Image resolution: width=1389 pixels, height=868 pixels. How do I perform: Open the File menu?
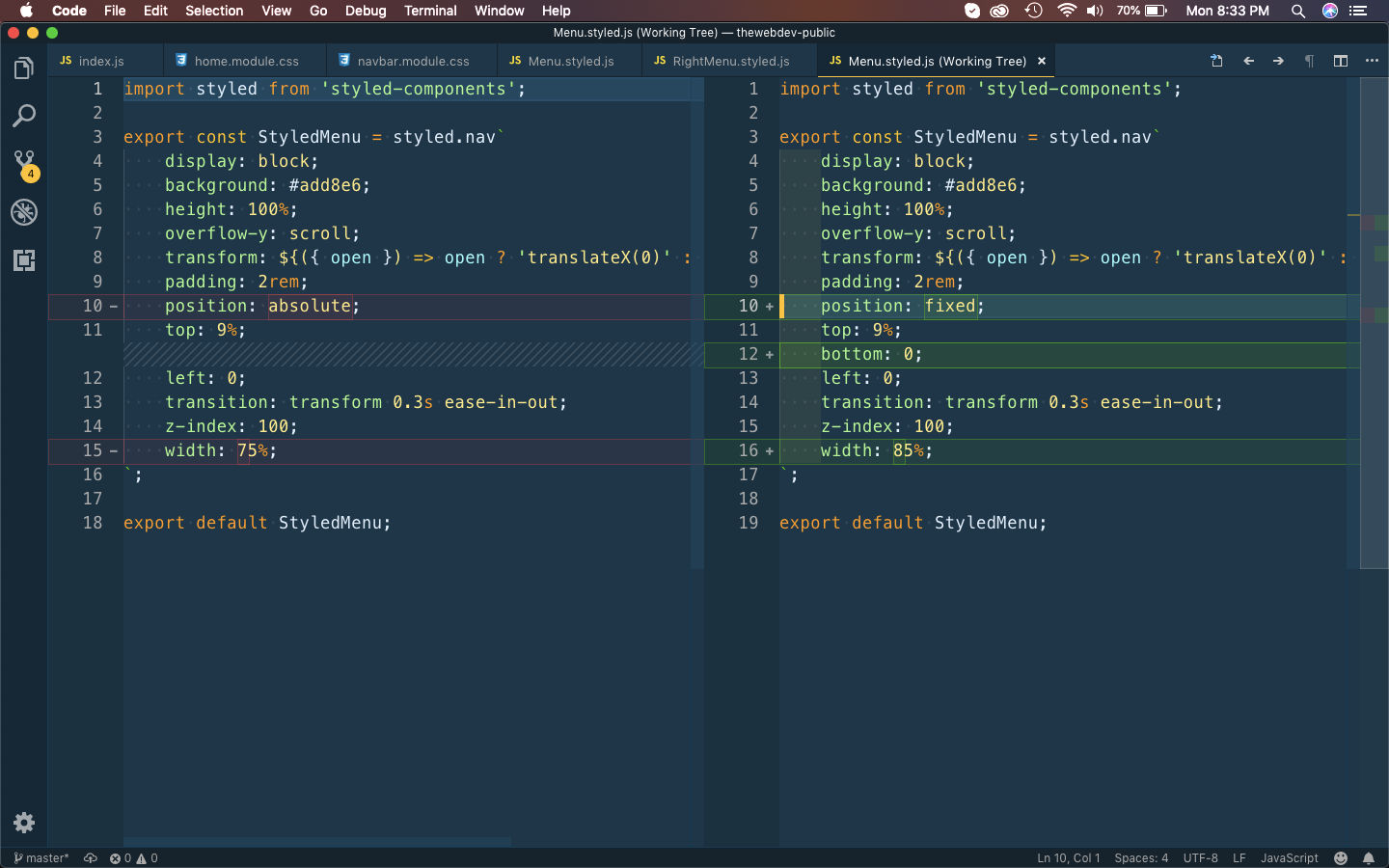tap(115, 11)
